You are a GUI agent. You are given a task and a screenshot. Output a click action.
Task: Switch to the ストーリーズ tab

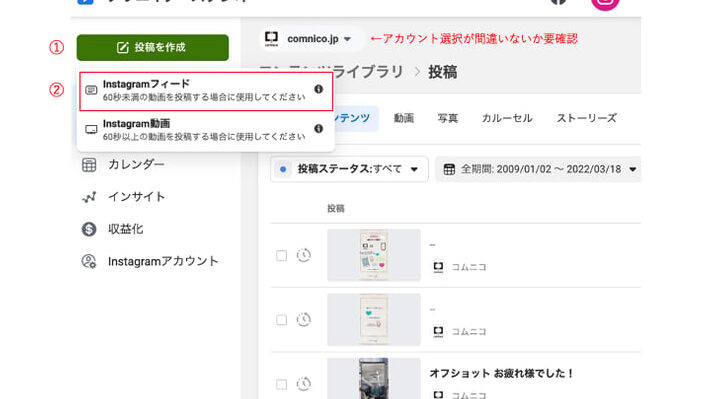tap(586, 118)
